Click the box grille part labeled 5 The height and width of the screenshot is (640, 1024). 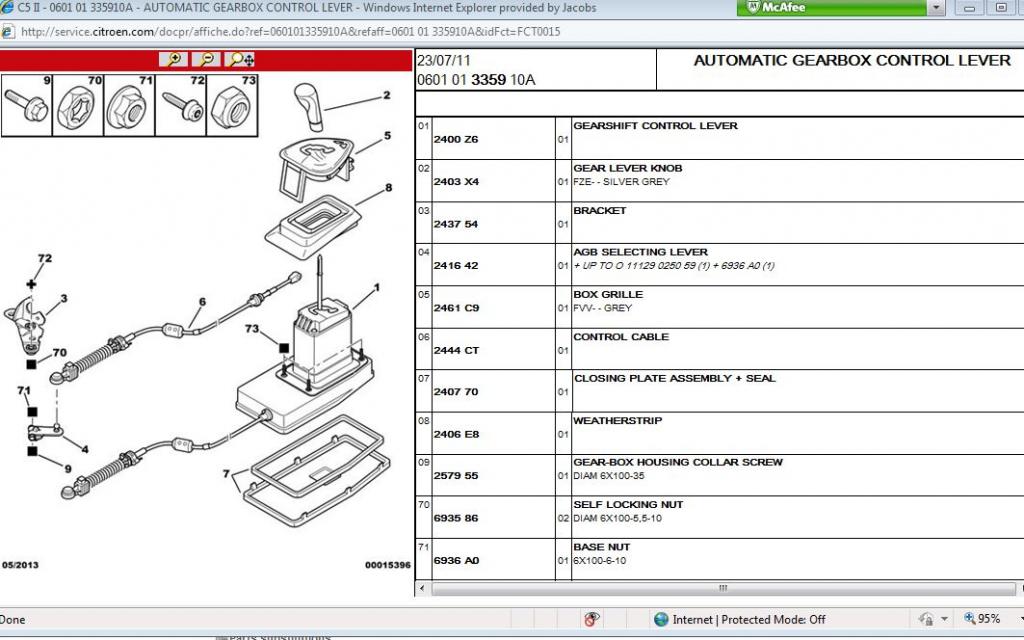tap(316, 167)
